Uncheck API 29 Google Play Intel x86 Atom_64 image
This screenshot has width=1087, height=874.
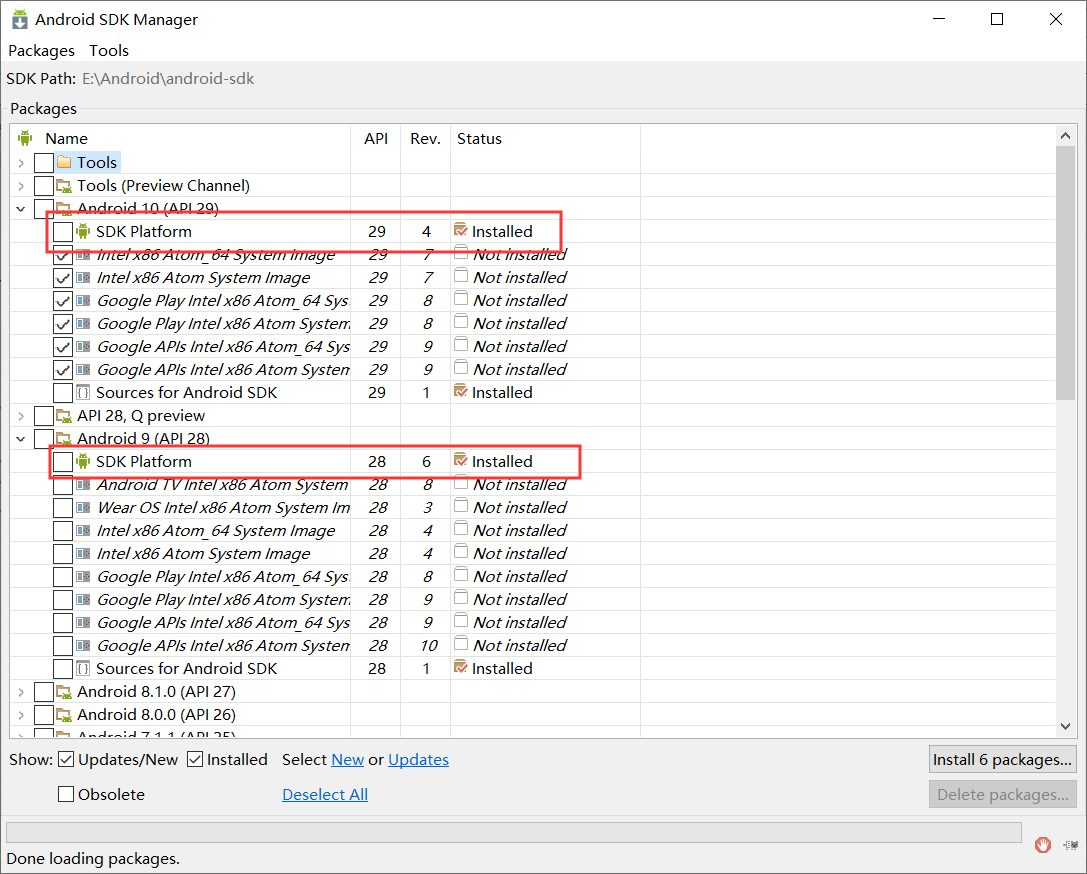coord(63,301)
